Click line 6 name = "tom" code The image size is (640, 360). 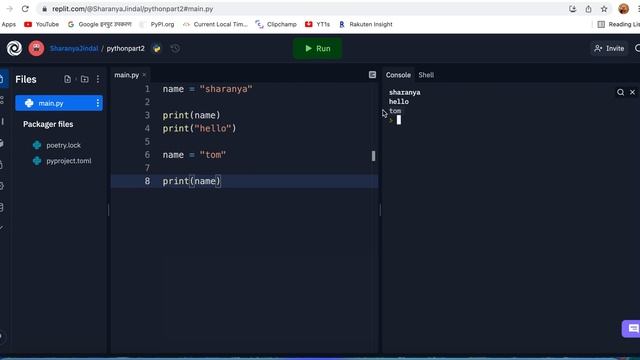coord(194,155)
